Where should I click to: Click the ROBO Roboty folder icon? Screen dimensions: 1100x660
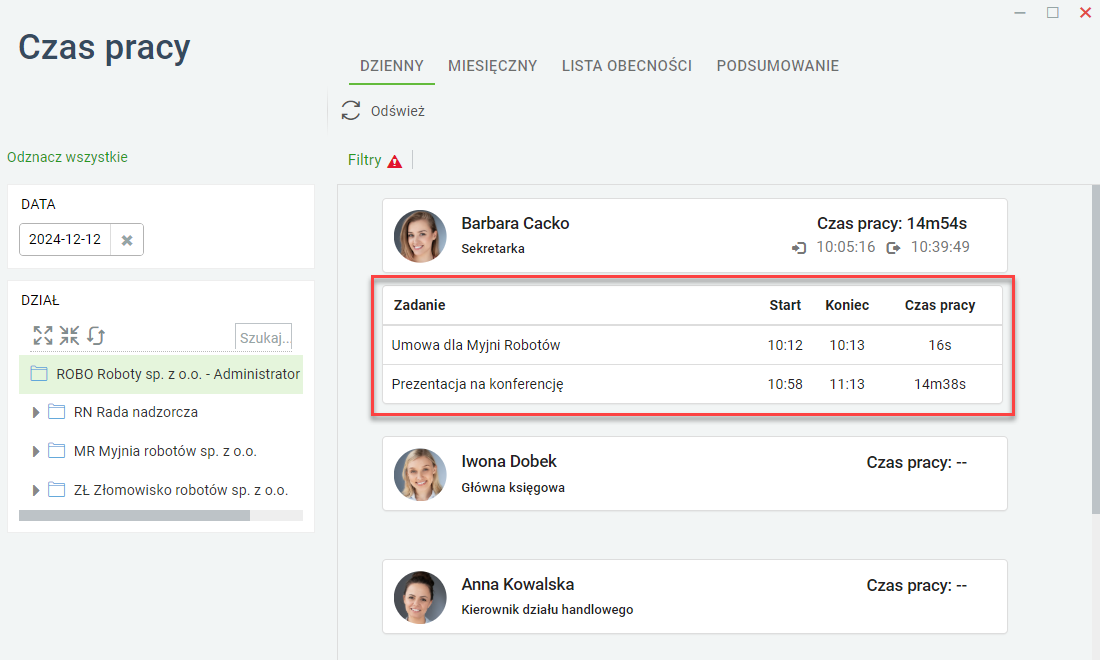(39, 374)
